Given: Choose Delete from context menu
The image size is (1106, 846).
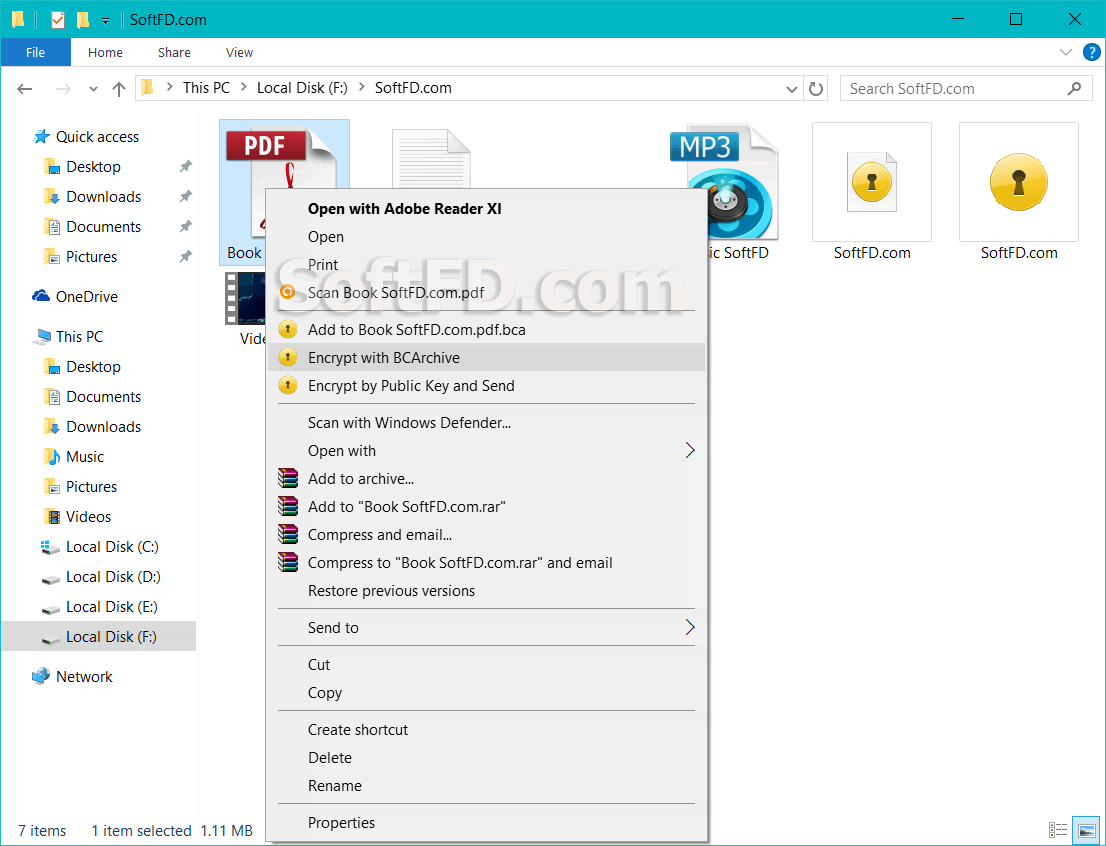Looking at the screenshot, I should tap(486, 758).
